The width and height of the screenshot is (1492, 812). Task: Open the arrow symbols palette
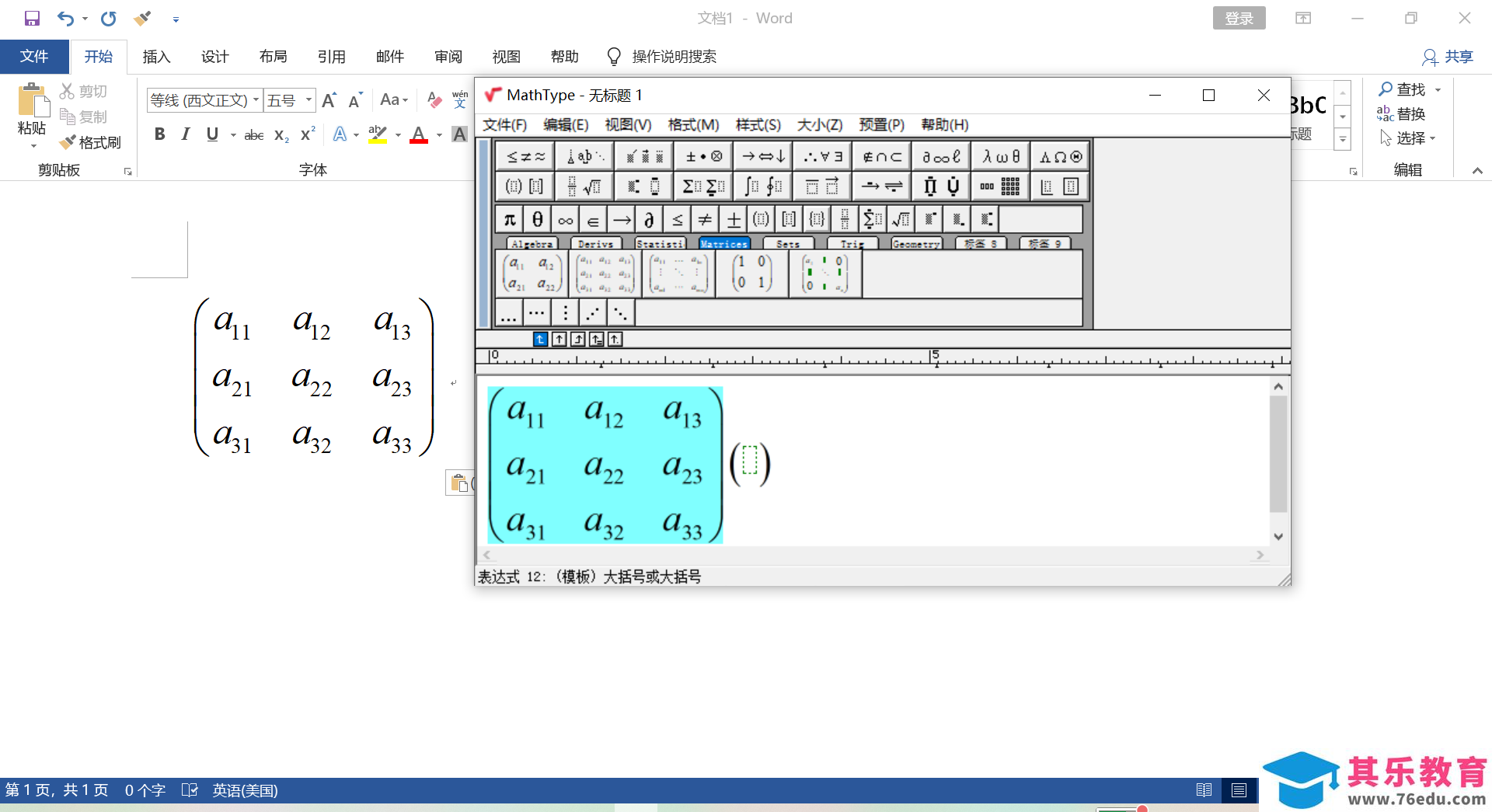pos(763,156)
